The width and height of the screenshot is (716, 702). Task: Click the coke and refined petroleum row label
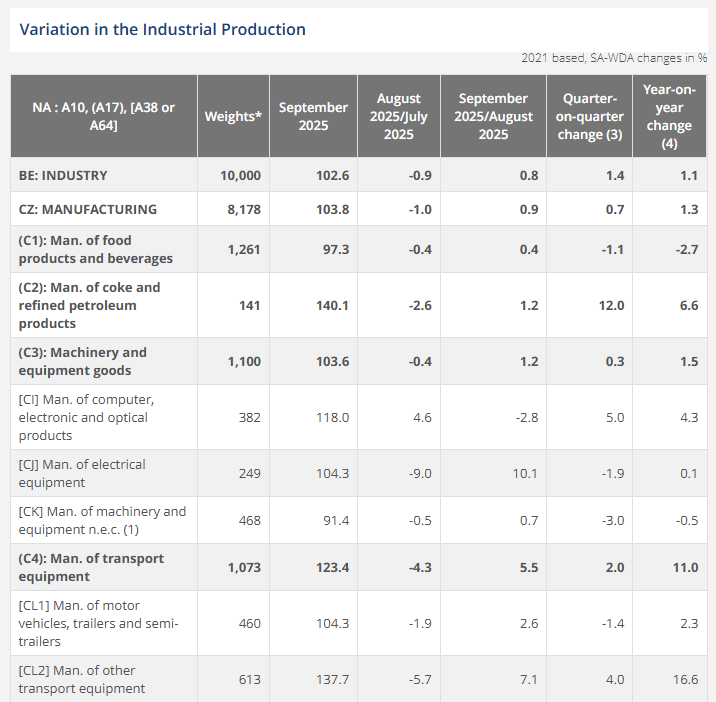(89, 305)
